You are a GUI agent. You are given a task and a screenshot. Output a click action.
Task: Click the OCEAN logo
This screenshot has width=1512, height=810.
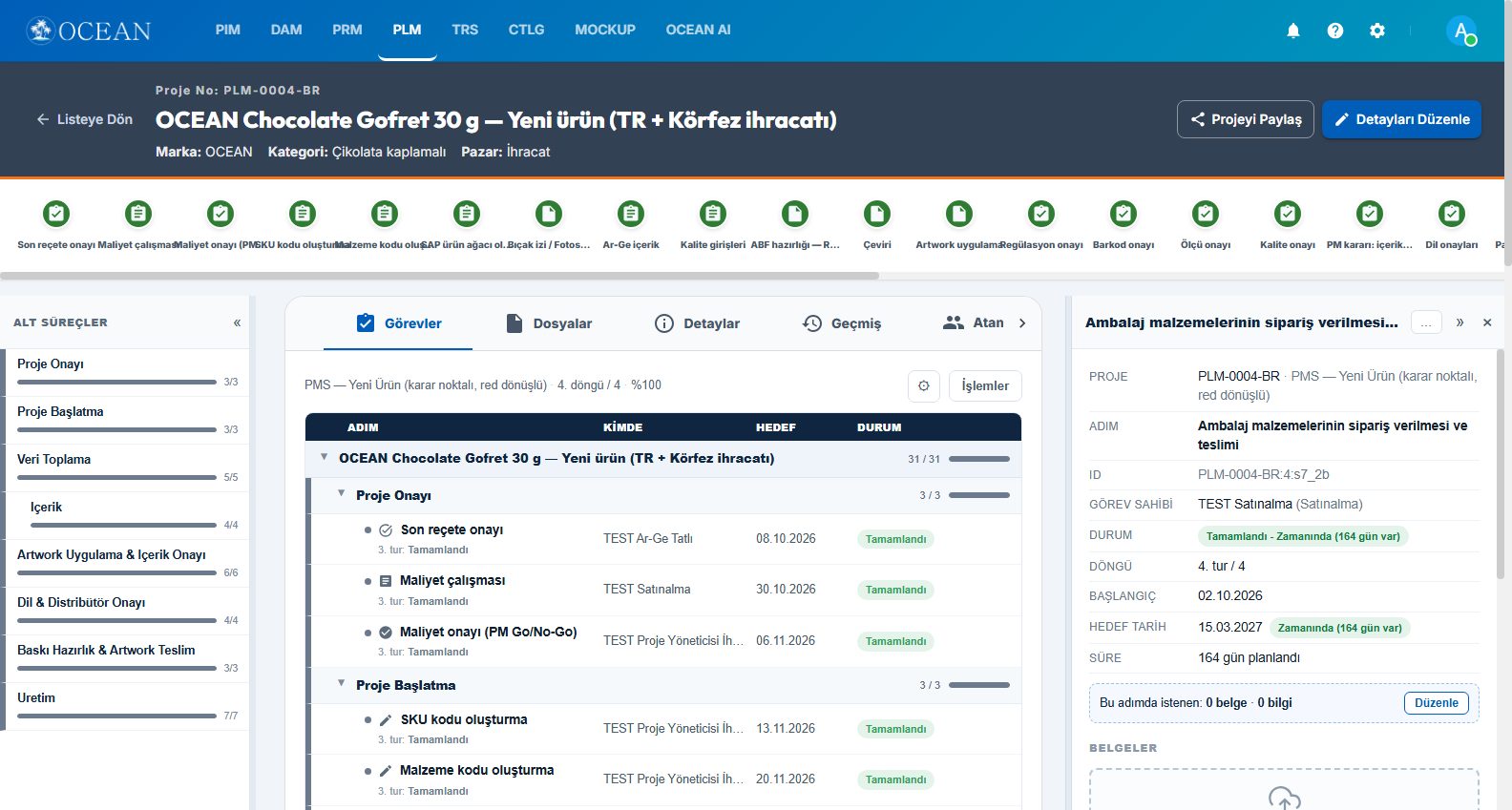pyautogui.click(x=89, y=31)
